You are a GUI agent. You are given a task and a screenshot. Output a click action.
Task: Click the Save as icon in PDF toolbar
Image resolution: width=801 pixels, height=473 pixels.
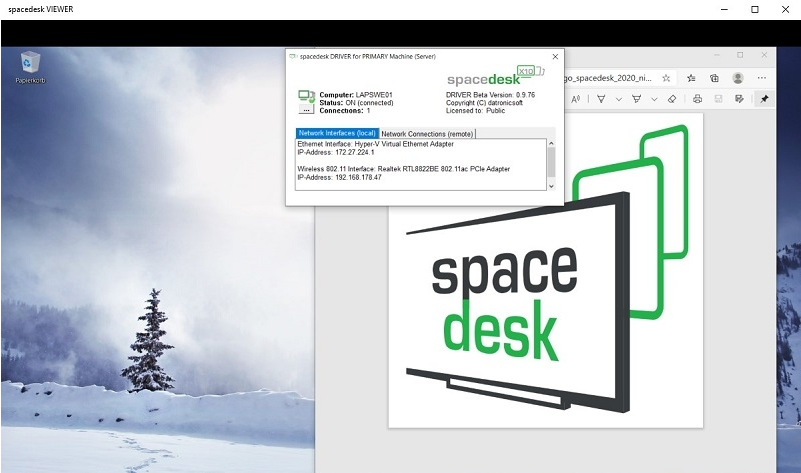tap(739, 99)
